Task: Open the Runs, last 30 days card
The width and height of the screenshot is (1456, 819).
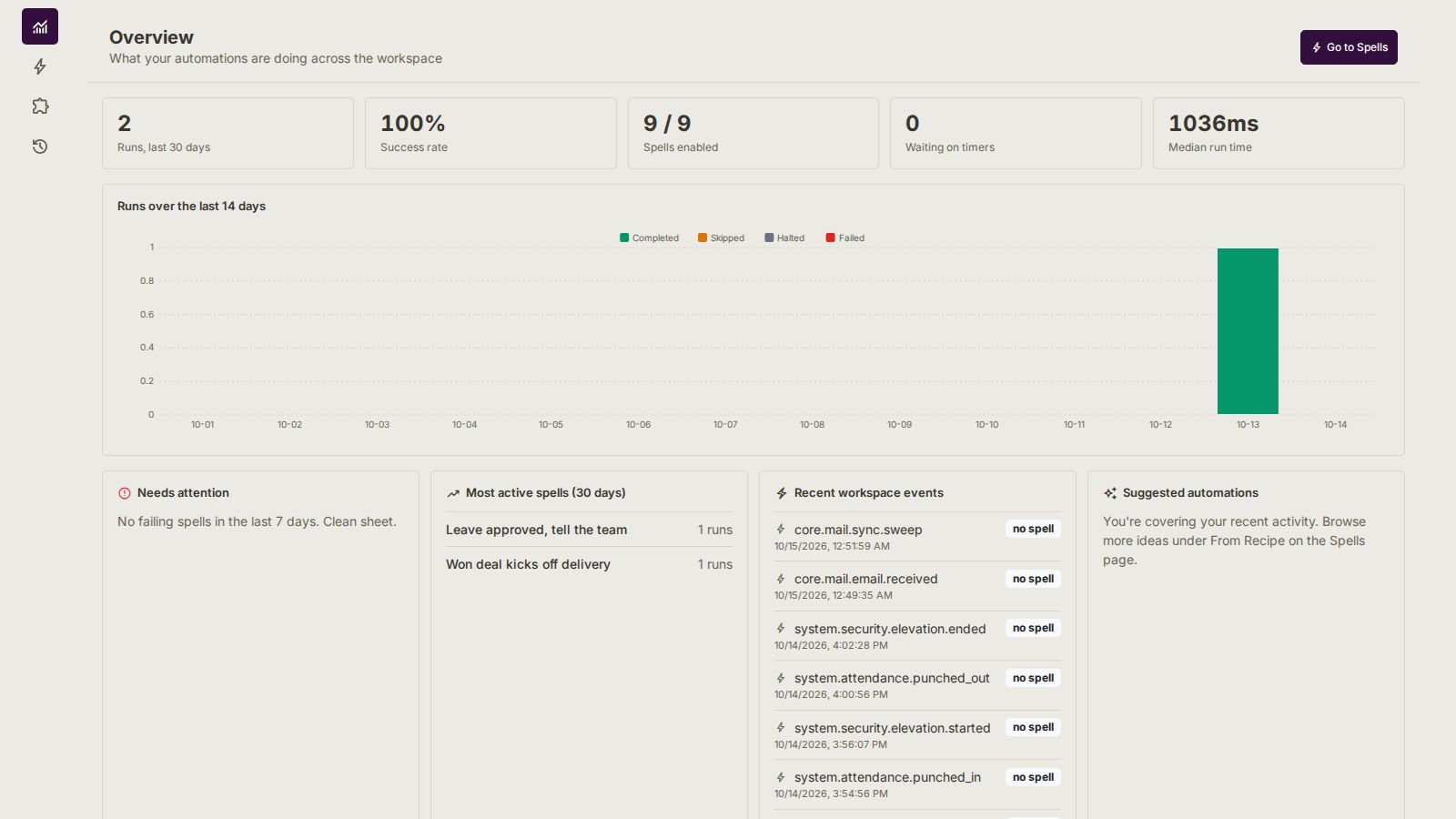Action: click(x=227, y=133)
